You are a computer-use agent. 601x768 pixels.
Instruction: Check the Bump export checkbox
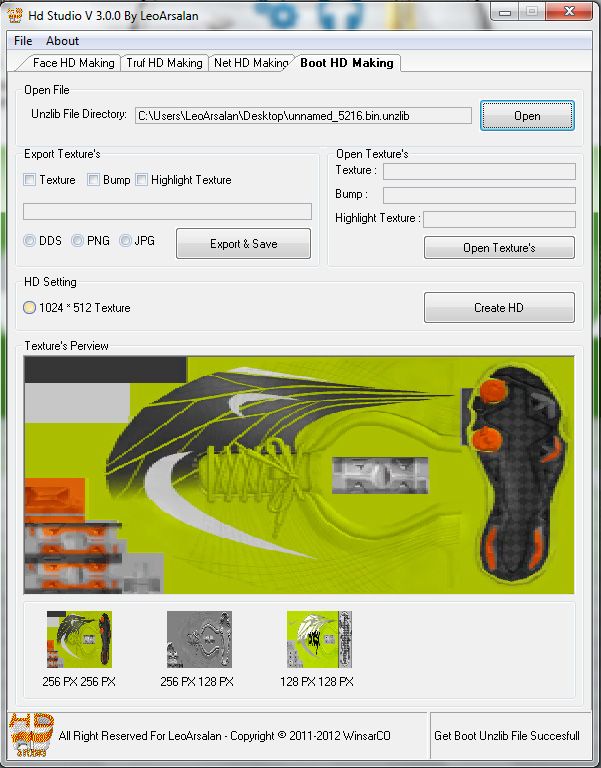[94, 180]
